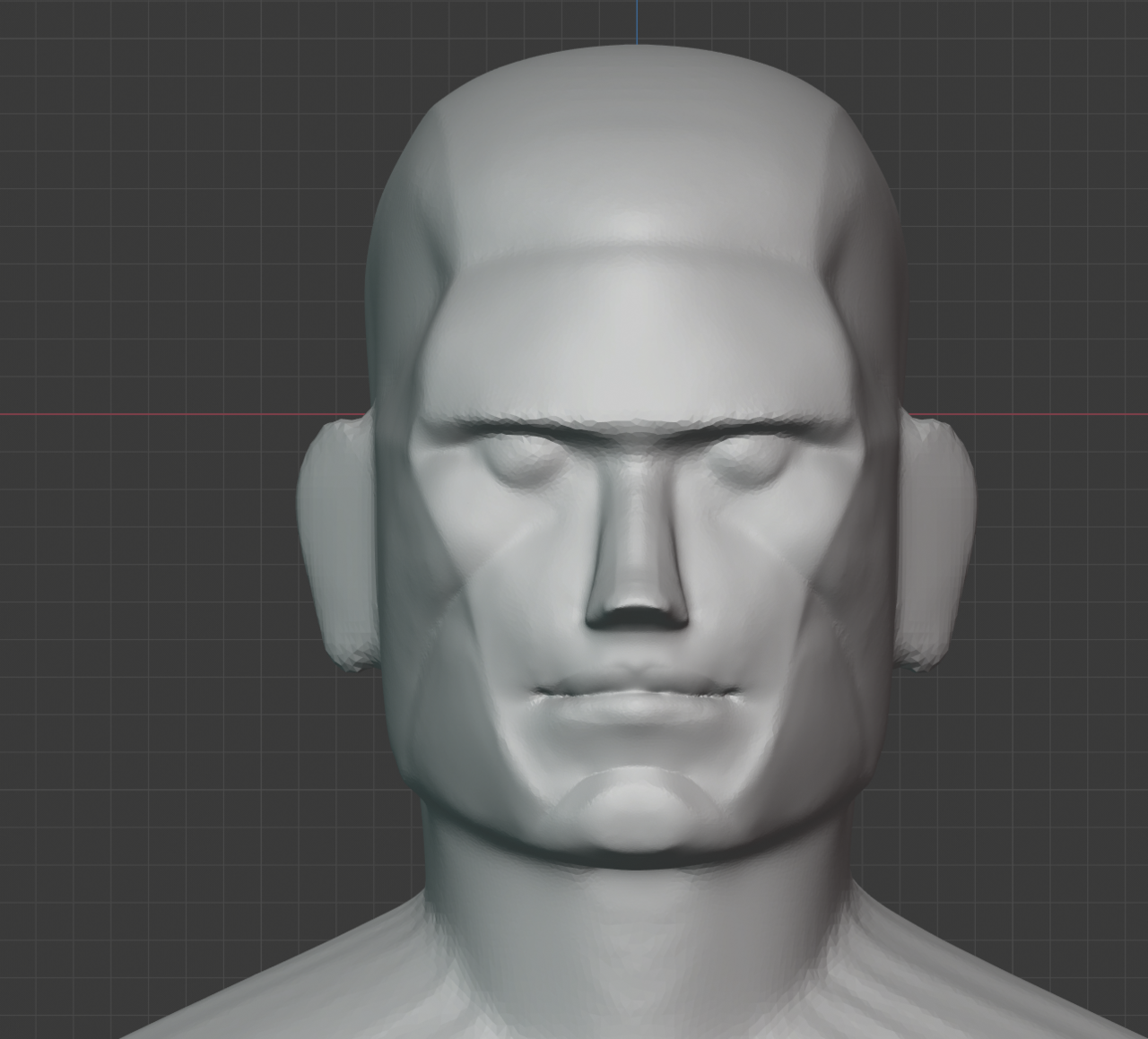Screen dimensions: 1148x1039
Task: Click the neck of the sculpted model
Action: 639,932
